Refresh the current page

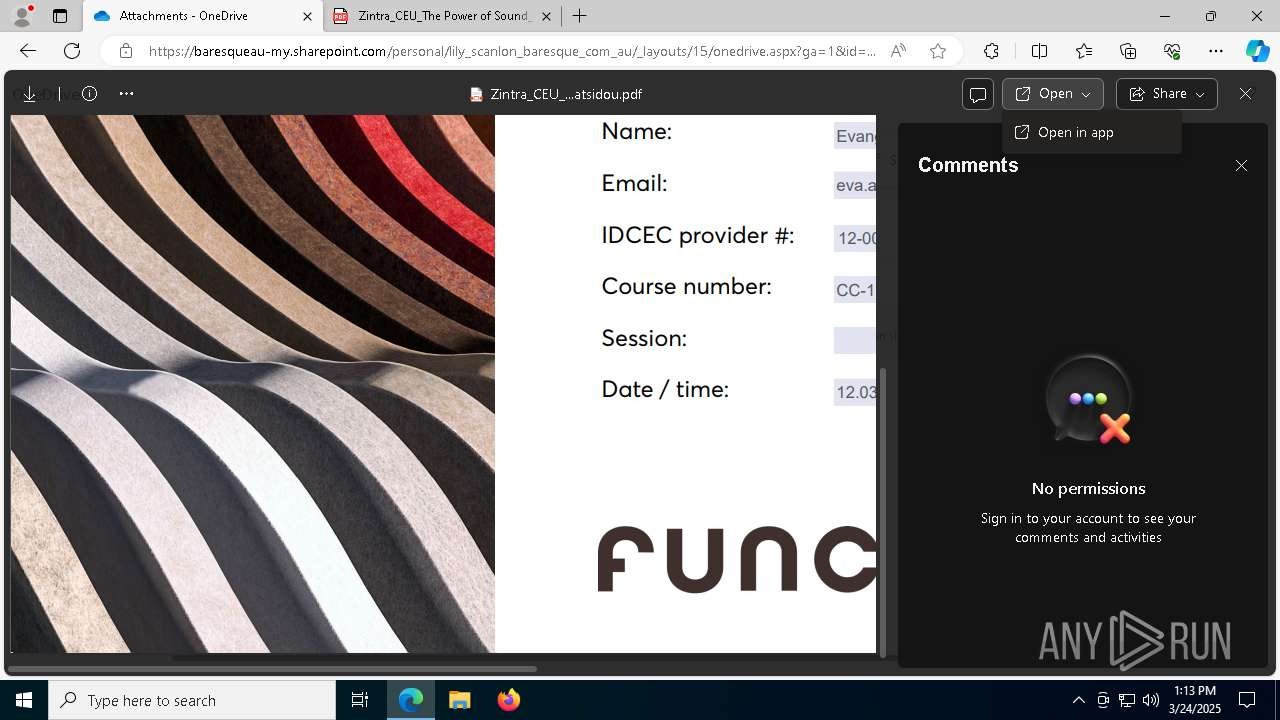pyautogui.click(x=72, y=51)
